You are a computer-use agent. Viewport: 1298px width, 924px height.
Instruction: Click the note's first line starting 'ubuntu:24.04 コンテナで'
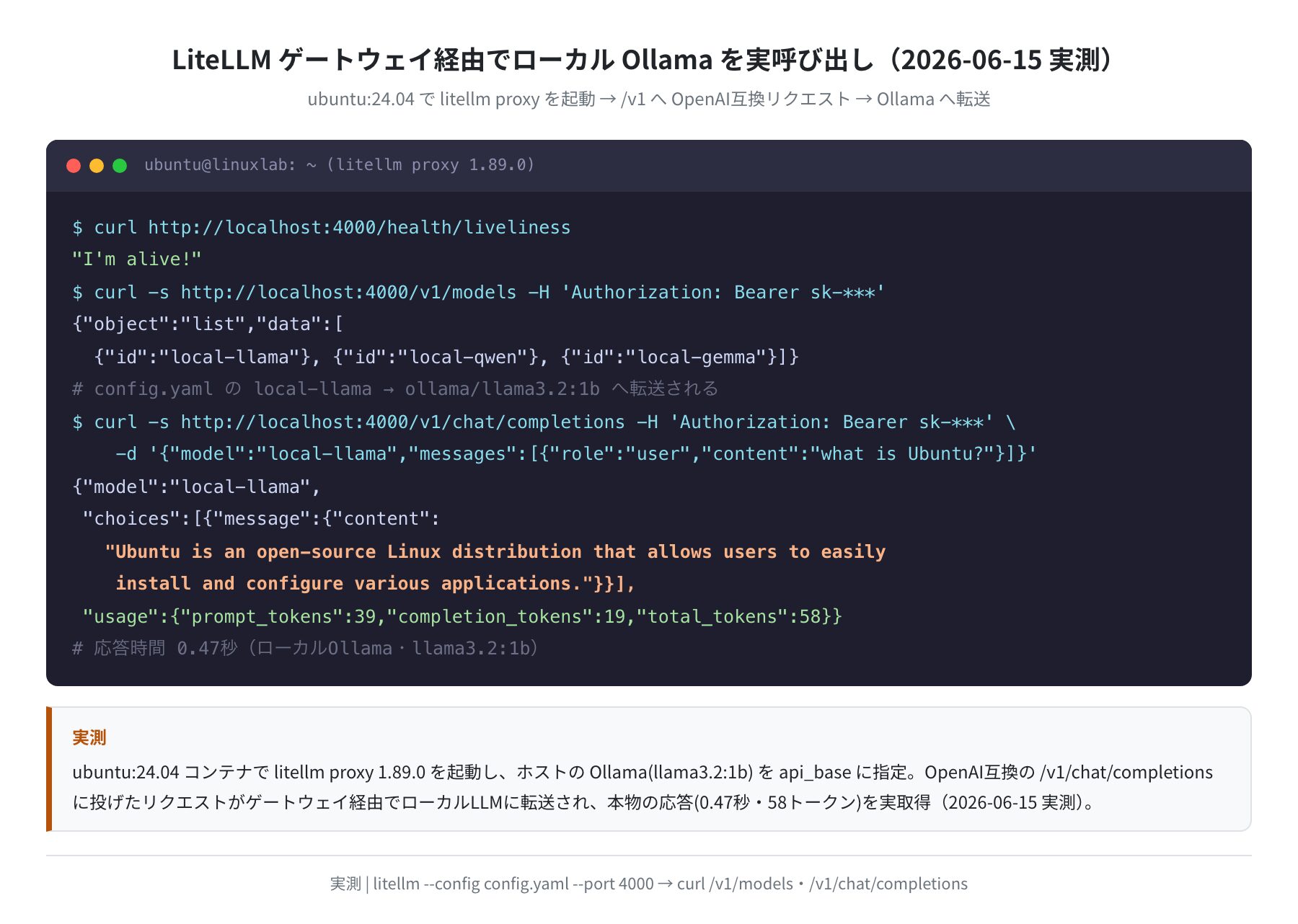click(x=643, y=773)
